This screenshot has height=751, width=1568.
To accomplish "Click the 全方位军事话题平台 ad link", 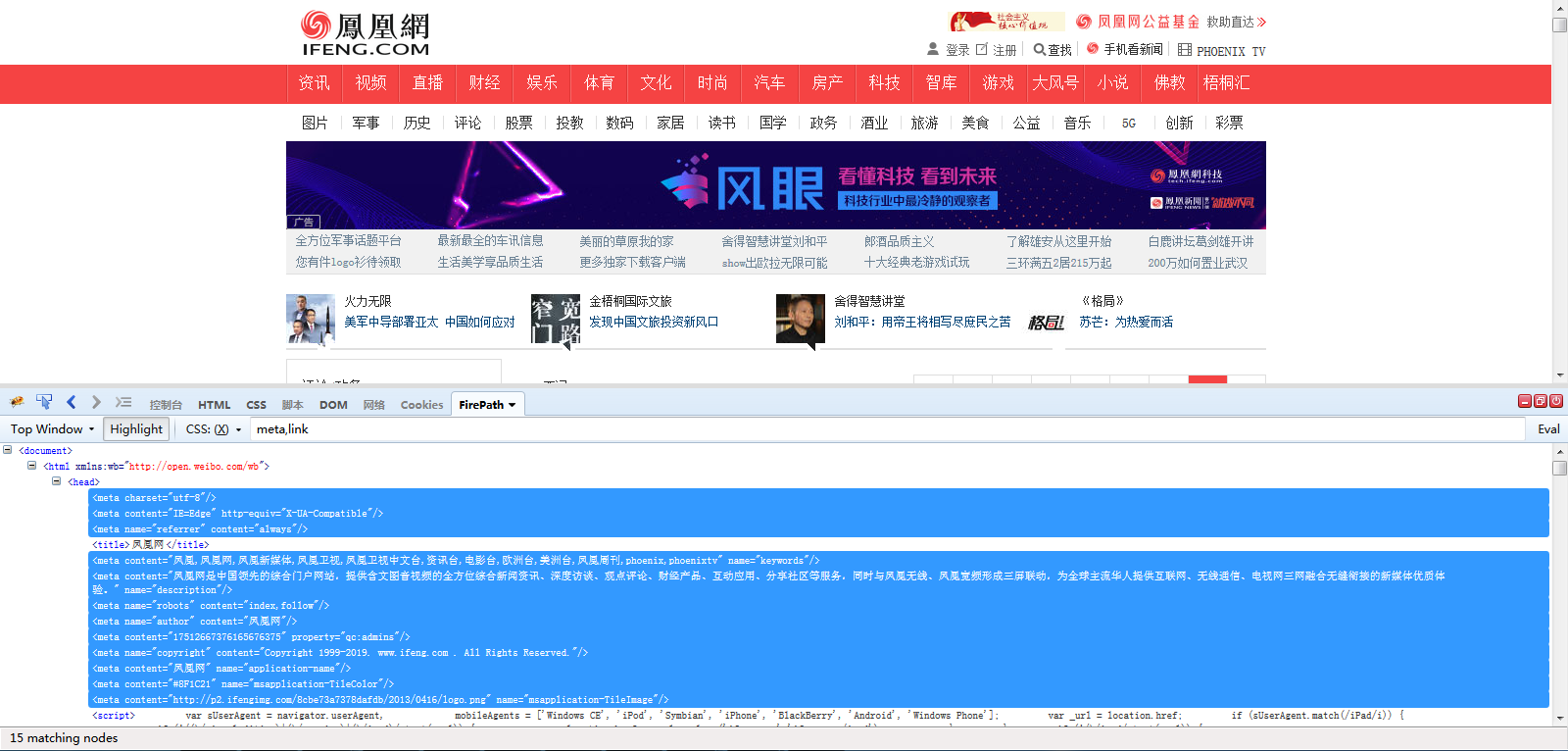I will 349,241.
